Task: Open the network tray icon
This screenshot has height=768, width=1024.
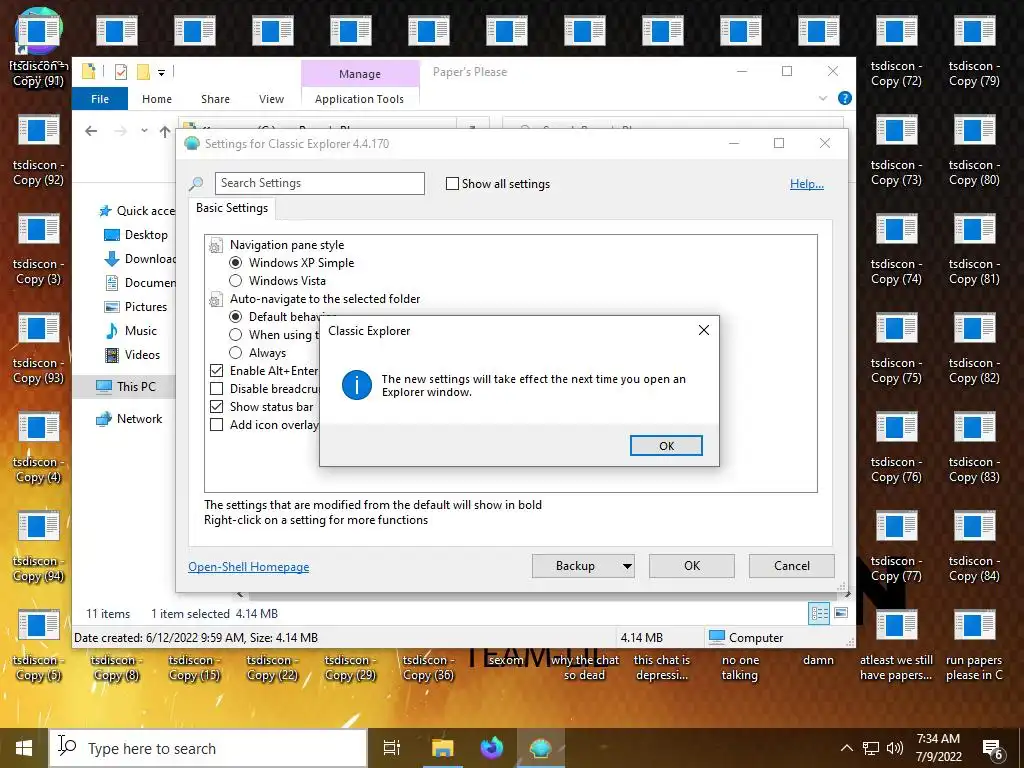Action: coord(870,748)
